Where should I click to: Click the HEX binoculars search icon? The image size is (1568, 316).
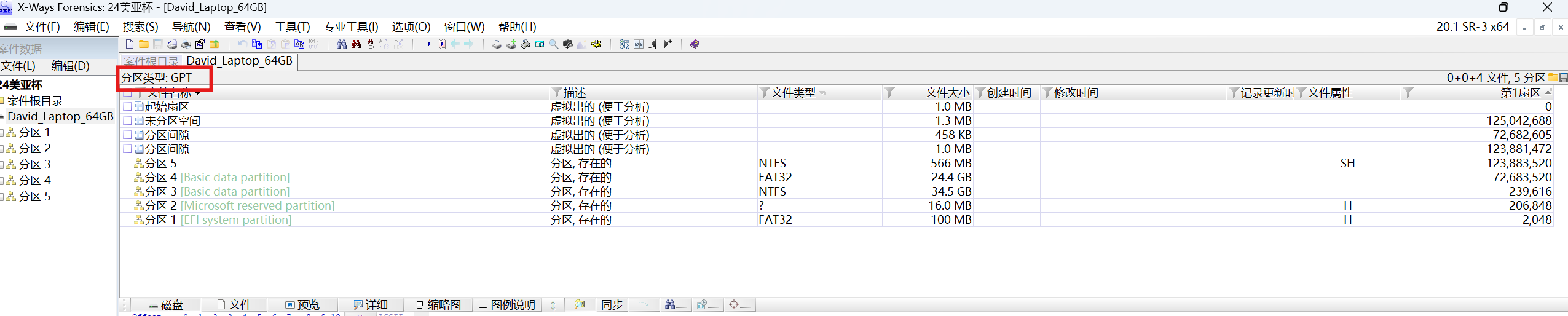pos(370,44)
